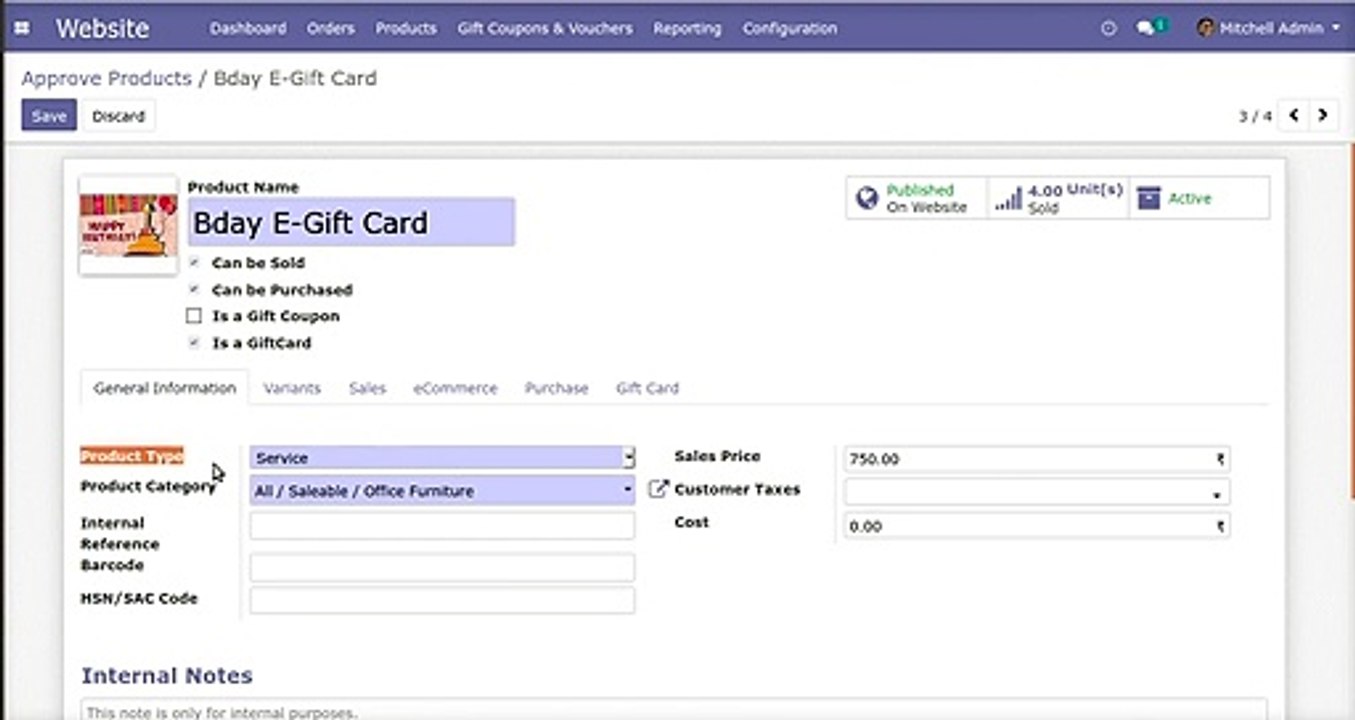Switch to the Variants tab
1355x720 pixels.
point(292,388)
